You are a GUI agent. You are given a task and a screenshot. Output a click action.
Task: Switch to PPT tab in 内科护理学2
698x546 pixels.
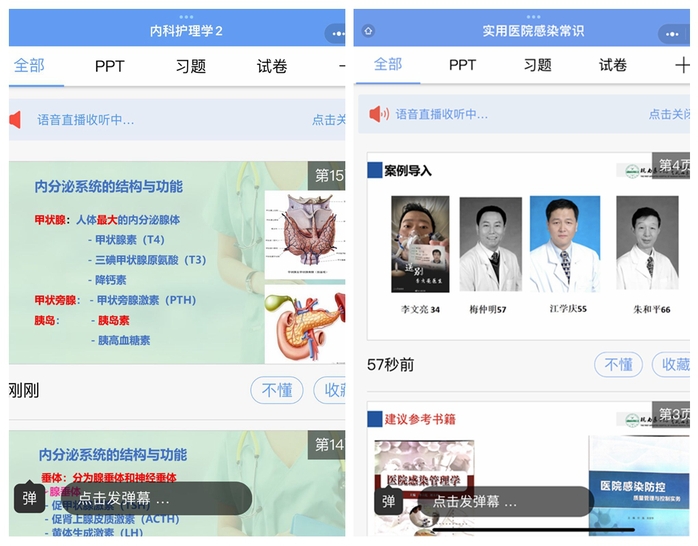110,66
